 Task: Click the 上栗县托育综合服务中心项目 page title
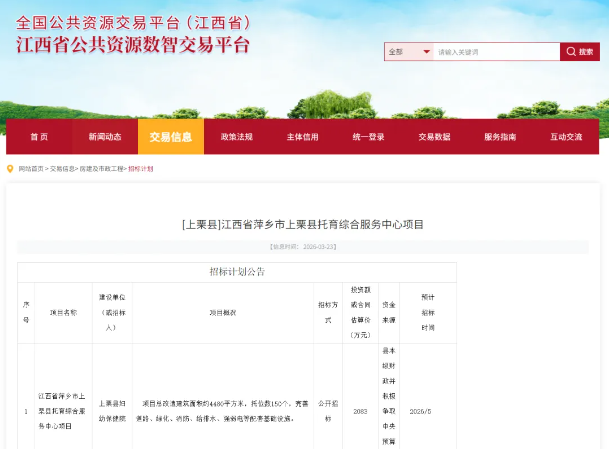[x=303, y=224]
